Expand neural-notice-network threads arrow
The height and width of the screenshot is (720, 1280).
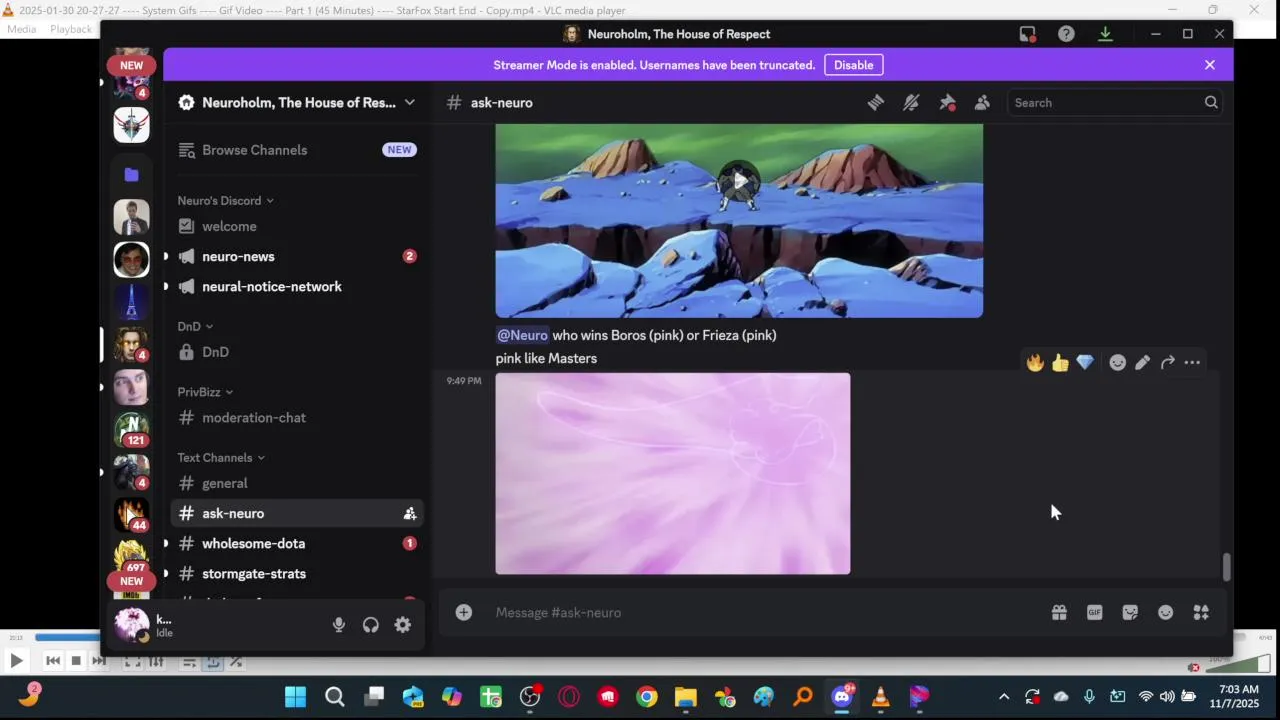click(166, 286)
